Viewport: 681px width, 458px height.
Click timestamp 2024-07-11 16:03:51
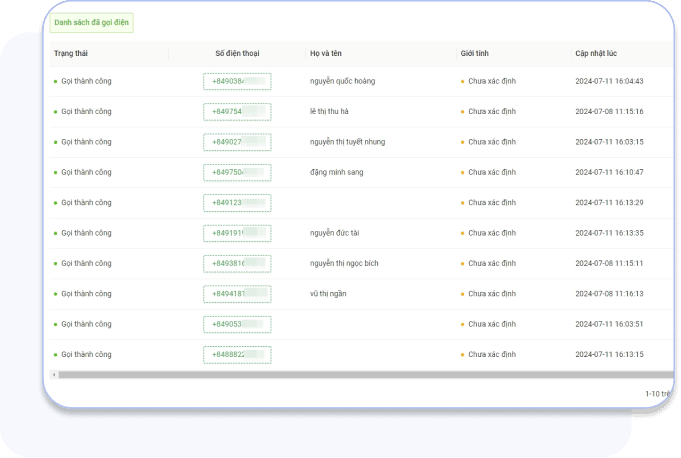(x=609, y=324)
